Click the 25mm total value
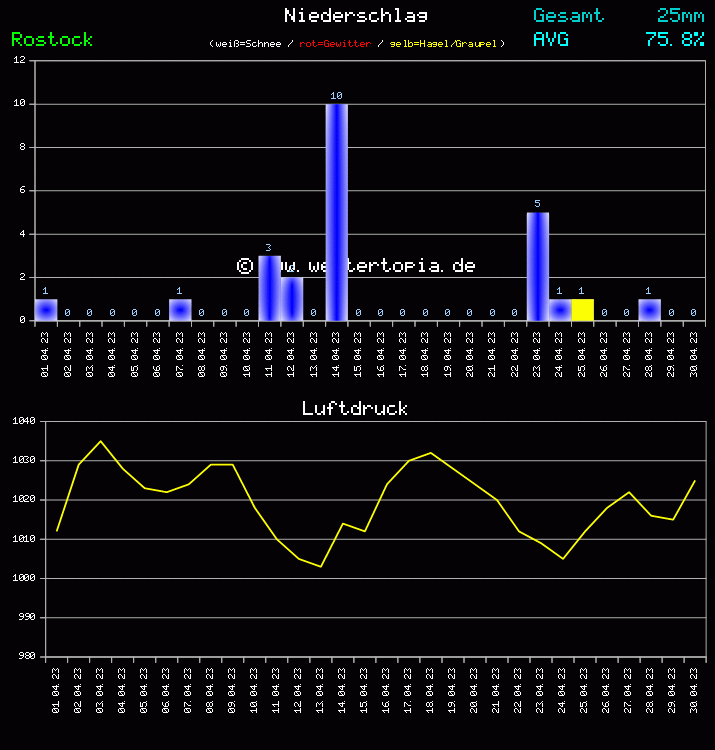 tap(680, 15)
